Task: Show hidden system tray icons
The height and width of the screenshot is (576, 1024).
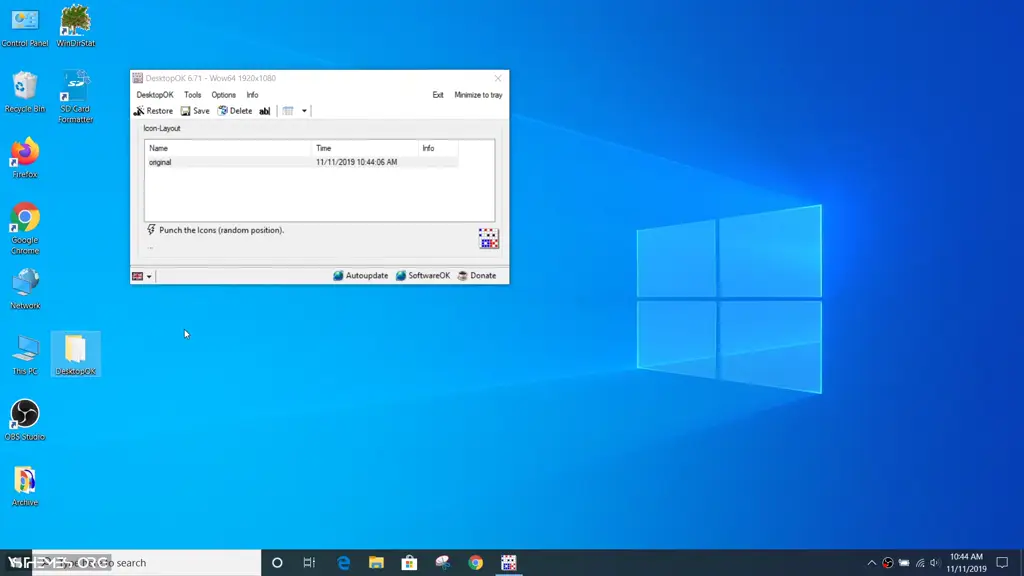Action: (x=871, y=563)
